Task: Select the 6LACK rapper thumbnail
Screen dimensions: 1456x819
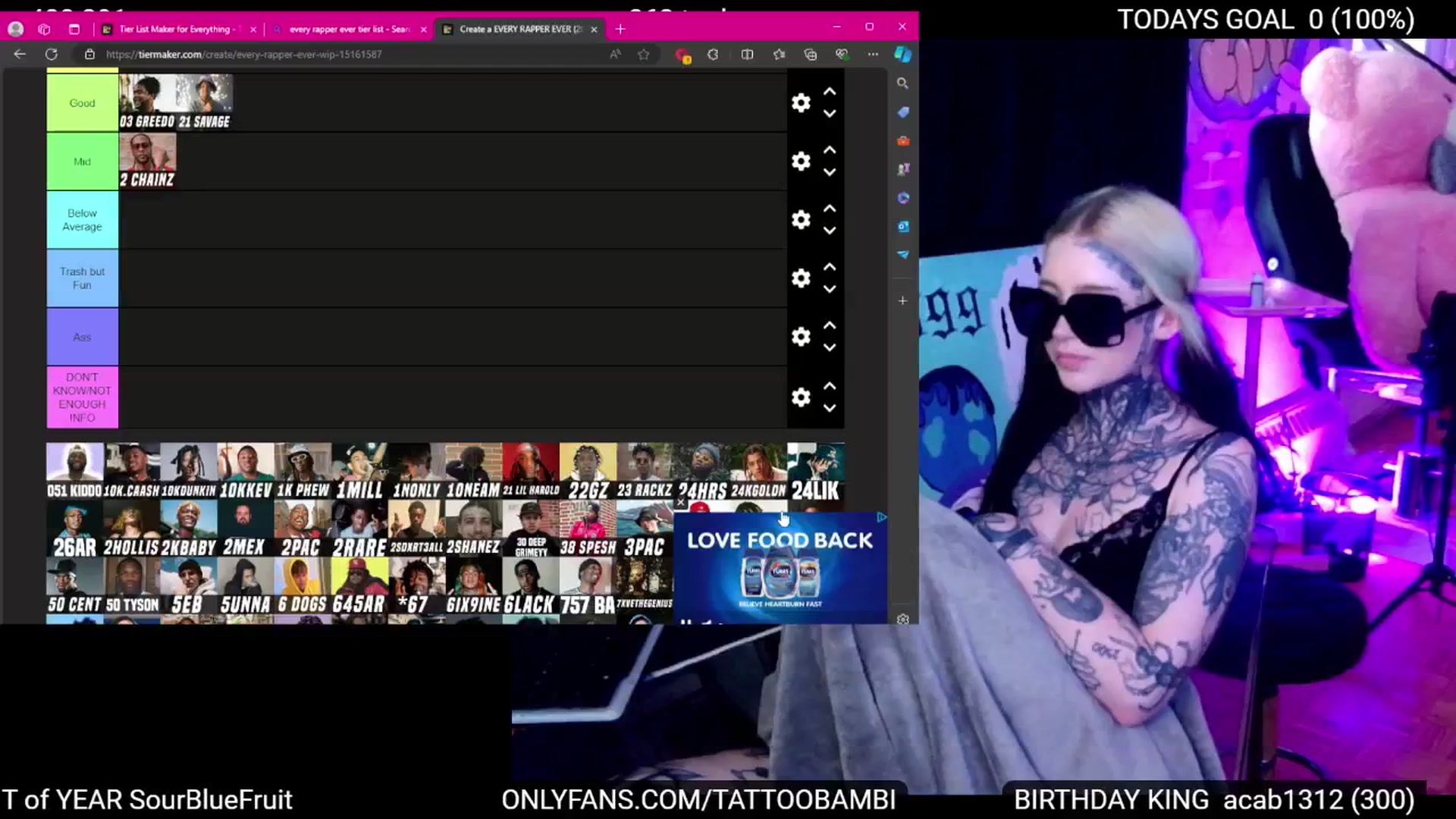Action: 530,586
